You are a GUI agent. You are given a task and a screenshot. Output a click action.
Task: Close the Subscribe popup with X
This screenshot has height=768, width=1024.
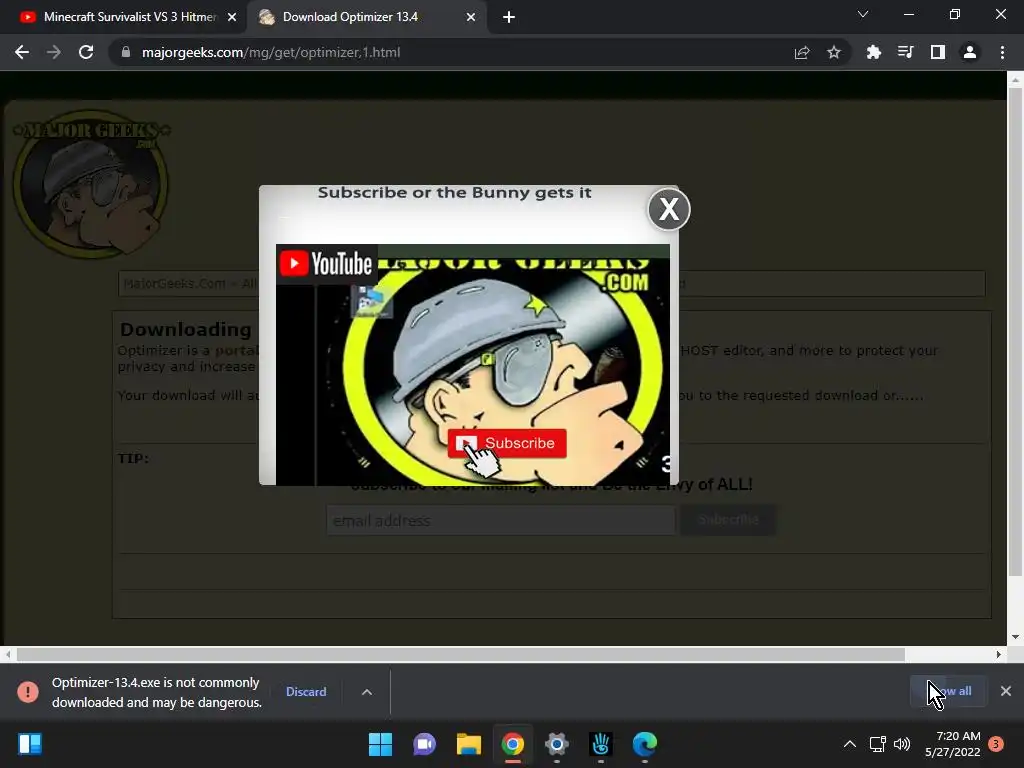point(669,210)
